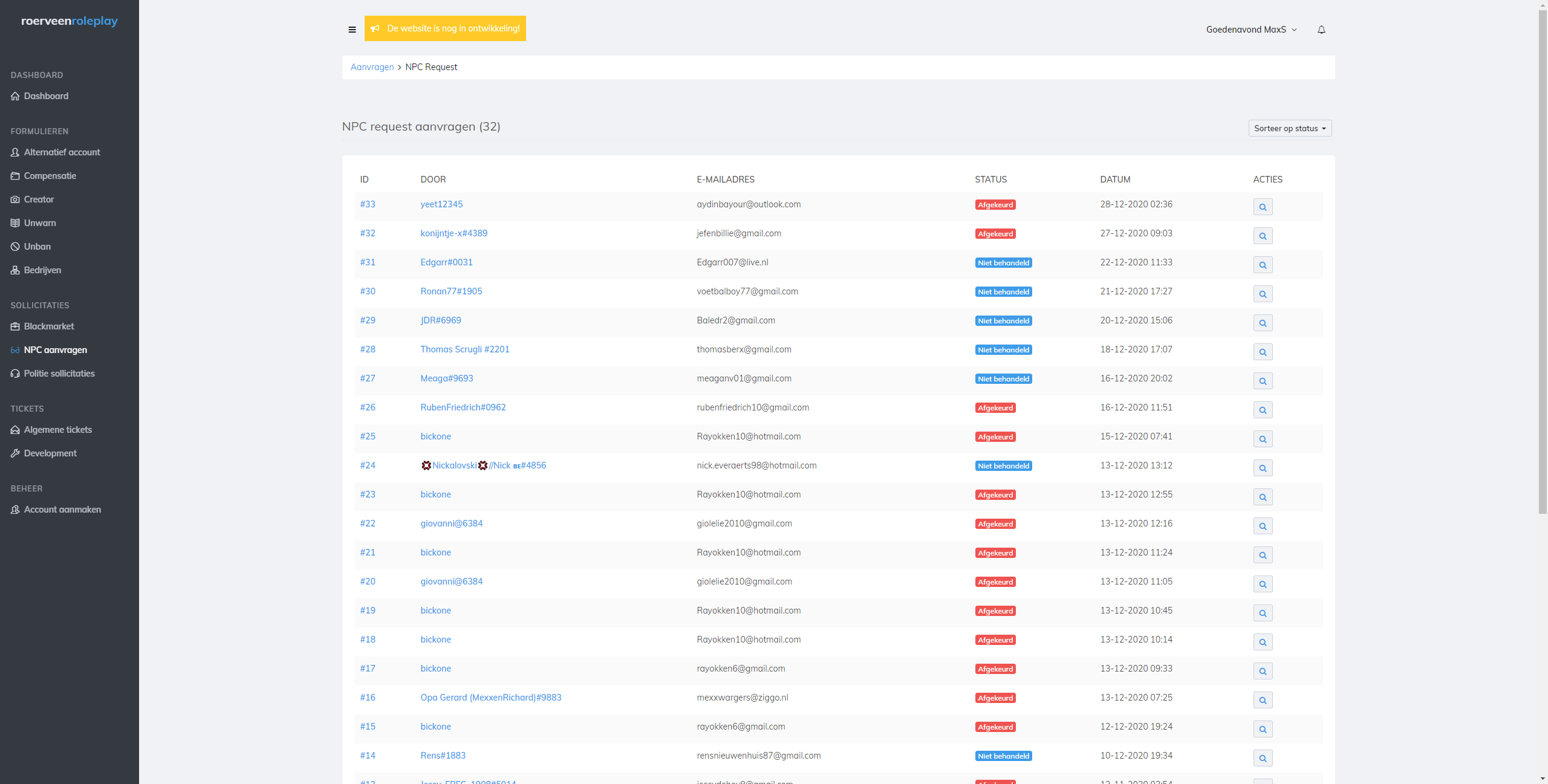Click the Niet behandeld badge for Edgarr#0031

click(1003, 263)
